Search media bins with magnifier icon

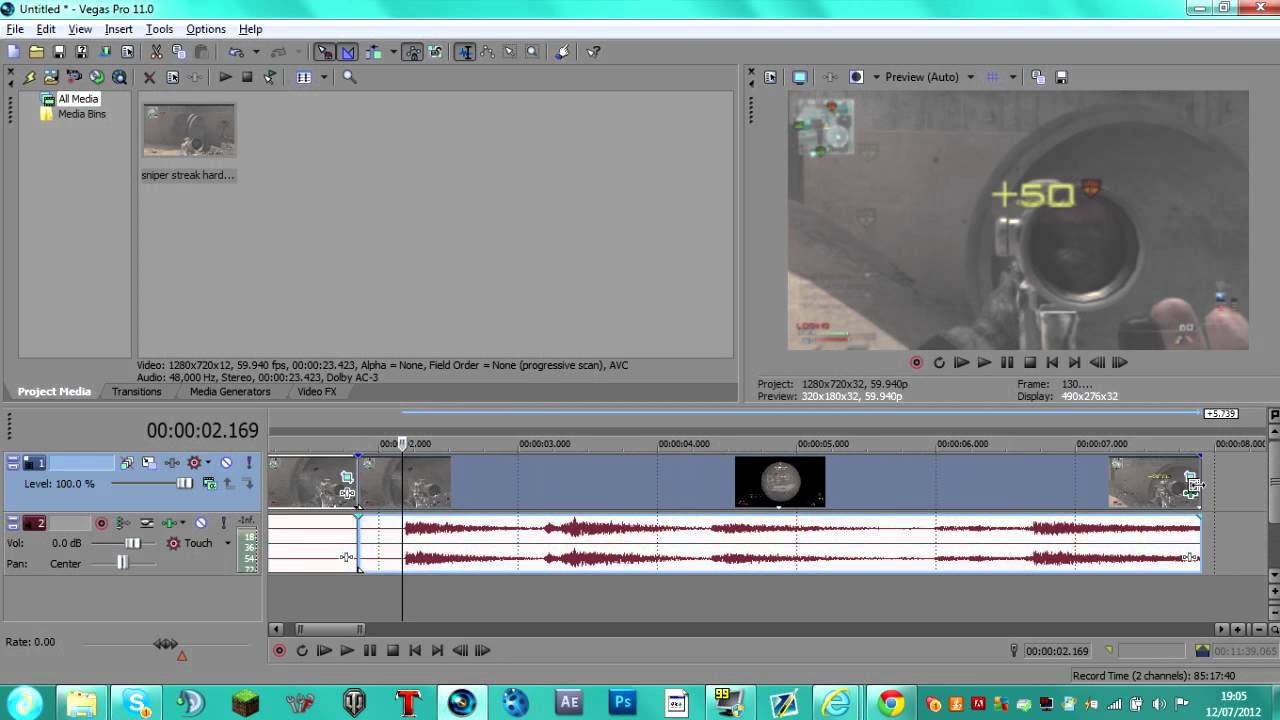point(349,77)
